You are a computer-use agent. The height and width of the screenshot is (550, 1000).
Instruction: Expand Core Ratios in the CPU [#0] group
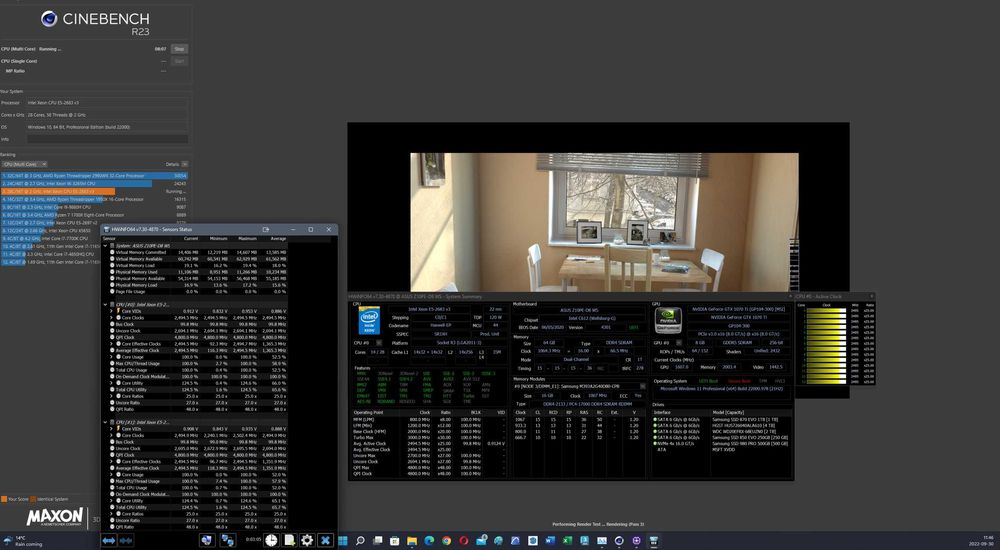click(x=111, y=396)
